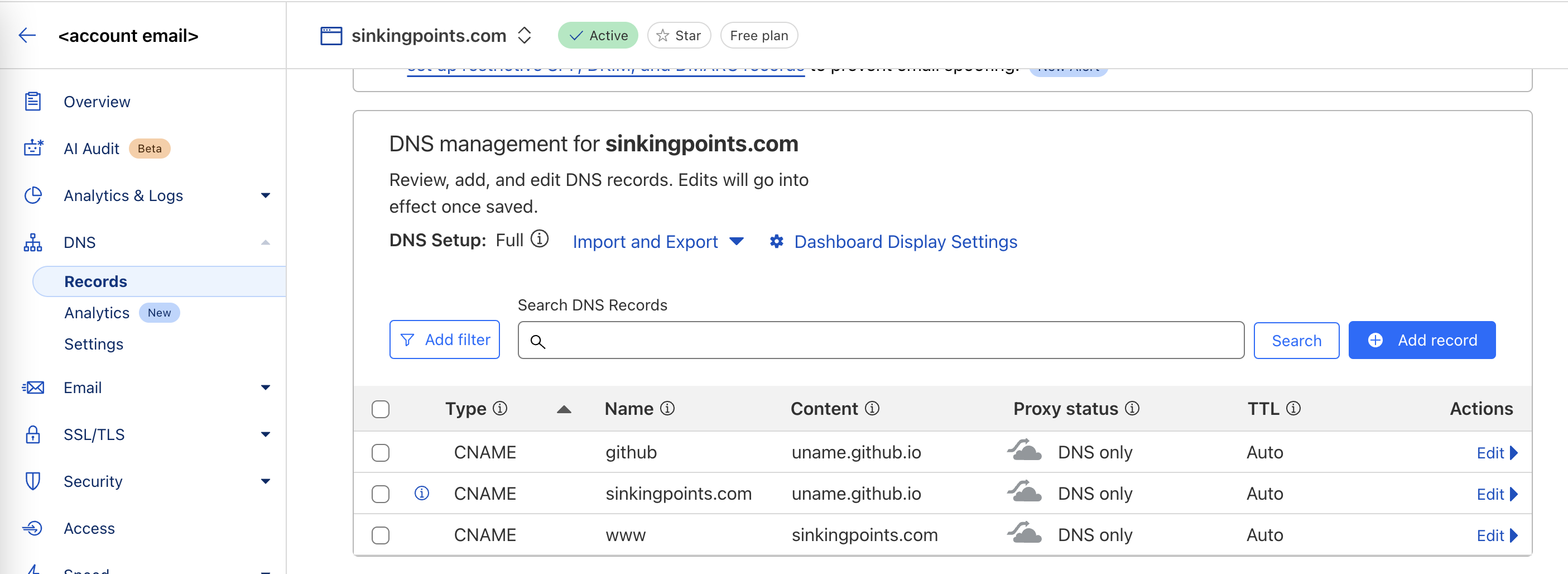Open AI Audit in the sidebar

coord(92,148)
